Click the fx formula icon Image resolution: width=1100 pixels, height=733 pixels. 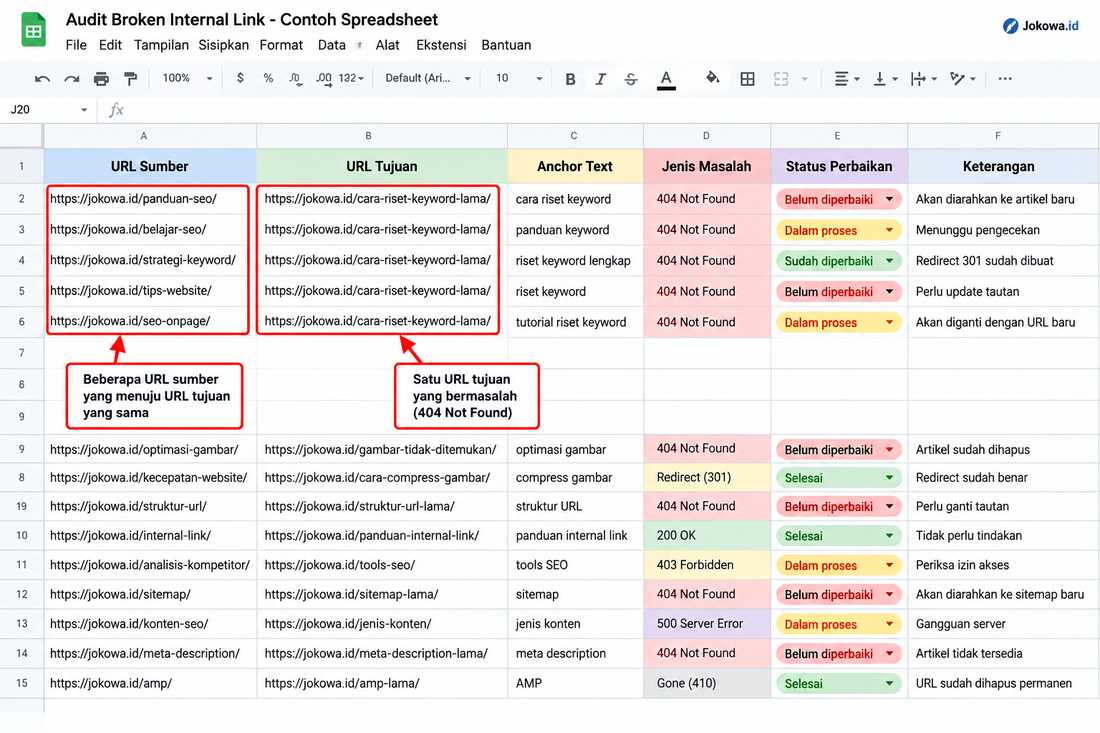point(116,109)
